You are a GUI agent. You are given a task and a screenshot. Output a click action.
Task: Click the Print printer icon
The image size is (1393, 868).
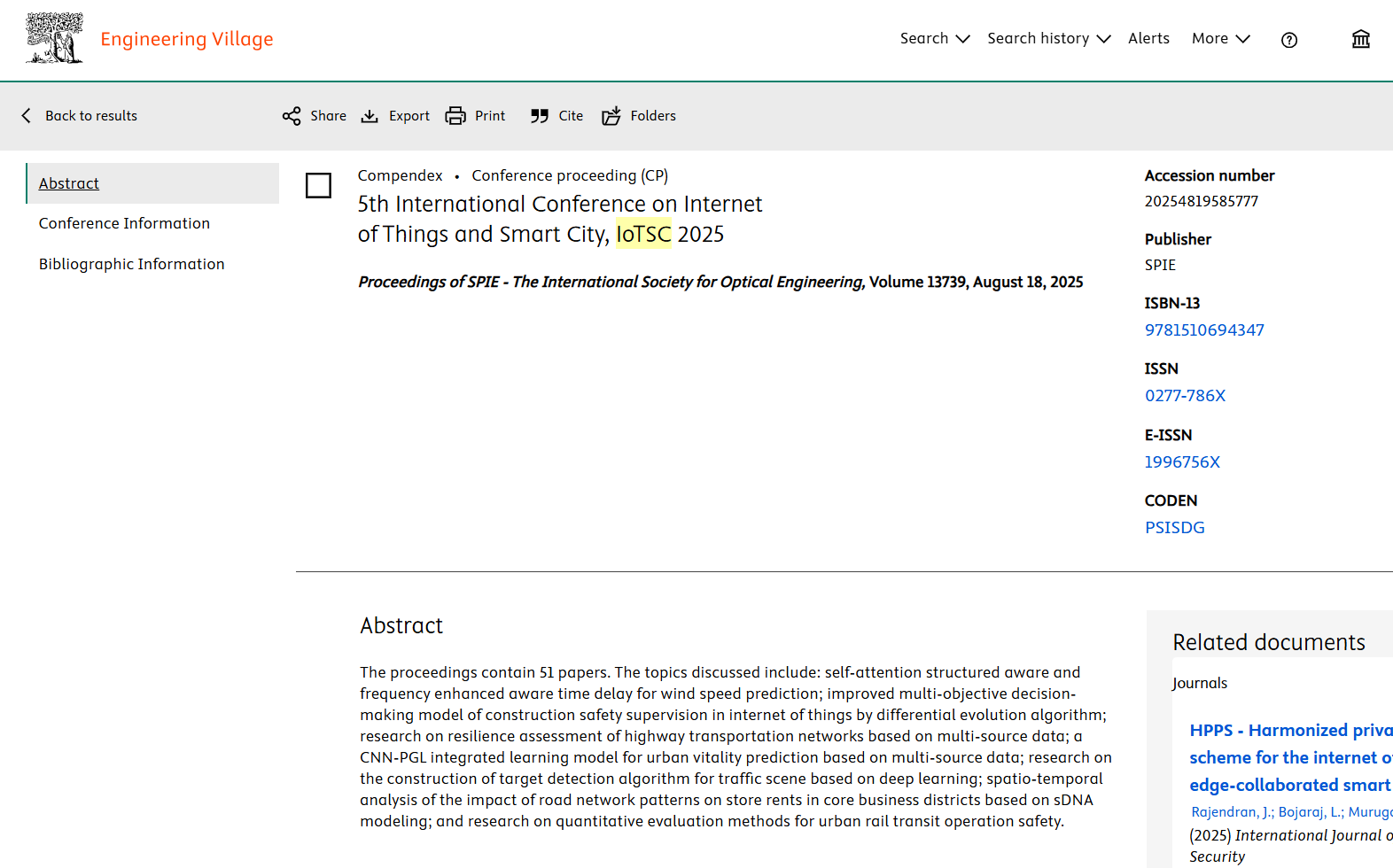coord(455,116)
